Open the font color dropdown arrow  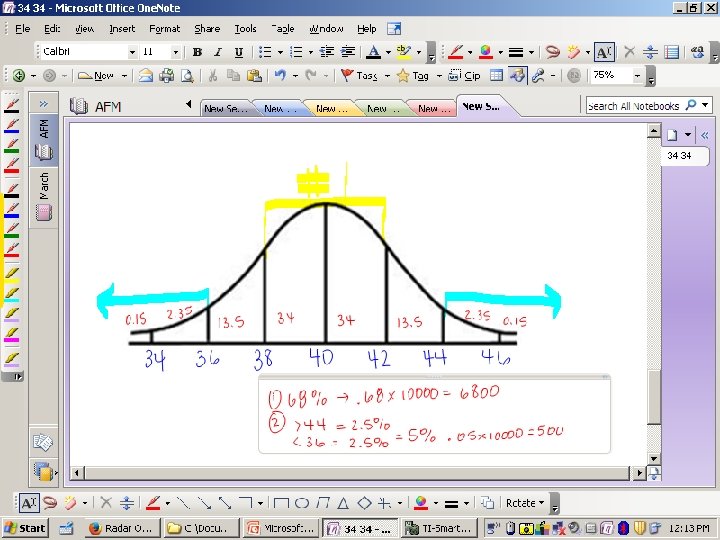[388, 52]
